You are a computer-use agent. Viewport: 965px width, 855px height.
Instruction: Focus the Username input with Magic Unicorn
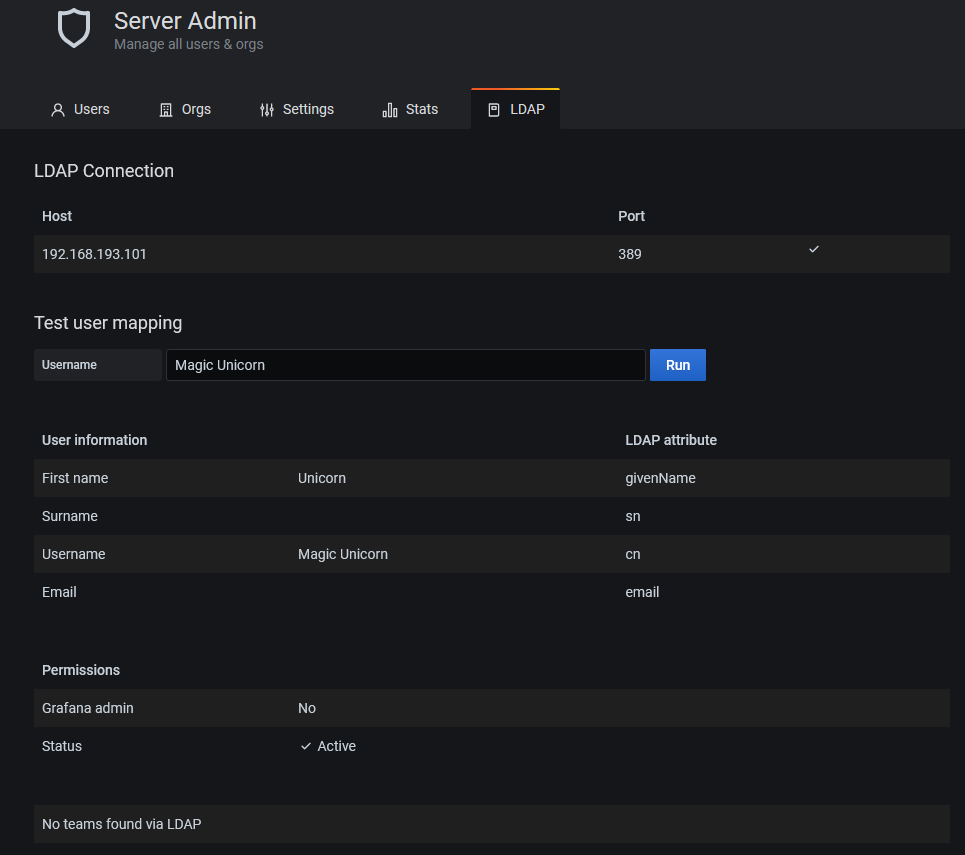click(x=406, y=365)
